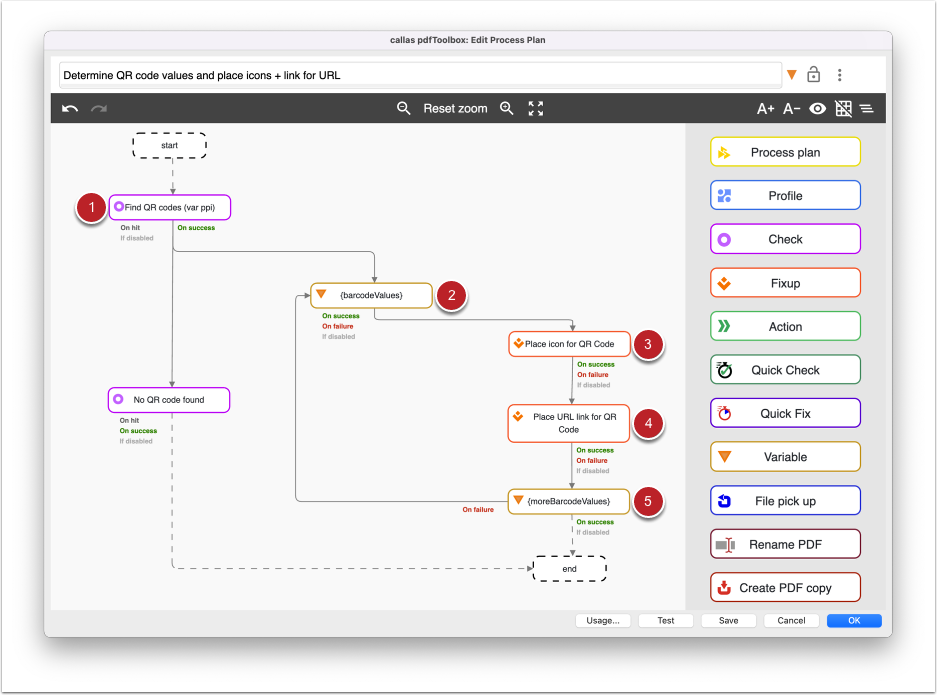The width and height of the screenshot is (937, 695).
Task: Click the undo arrow icon
Action: click(70, 109)
